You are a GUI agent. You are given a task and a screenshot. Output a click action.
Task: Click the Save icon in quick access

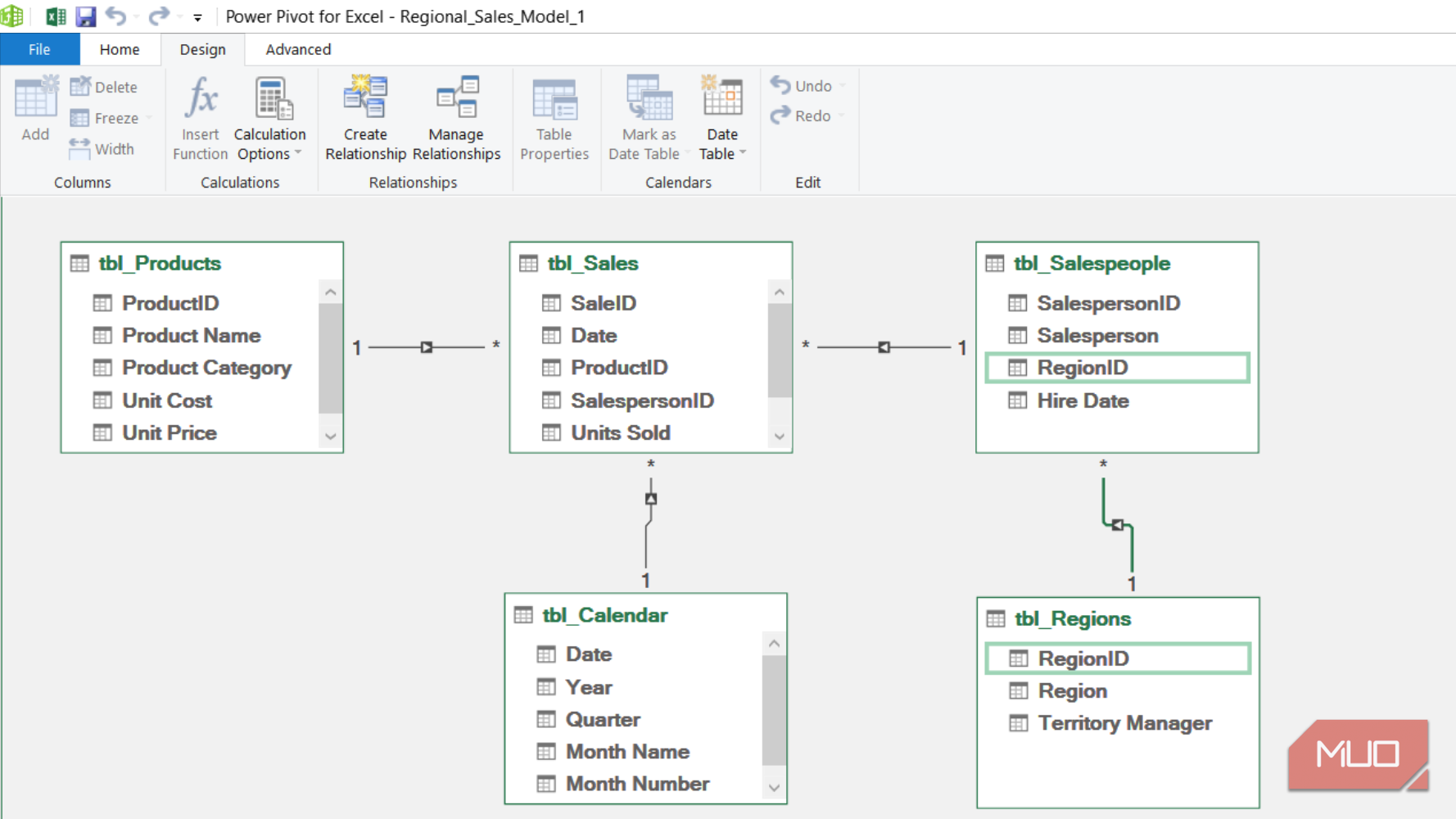point(86,16)
